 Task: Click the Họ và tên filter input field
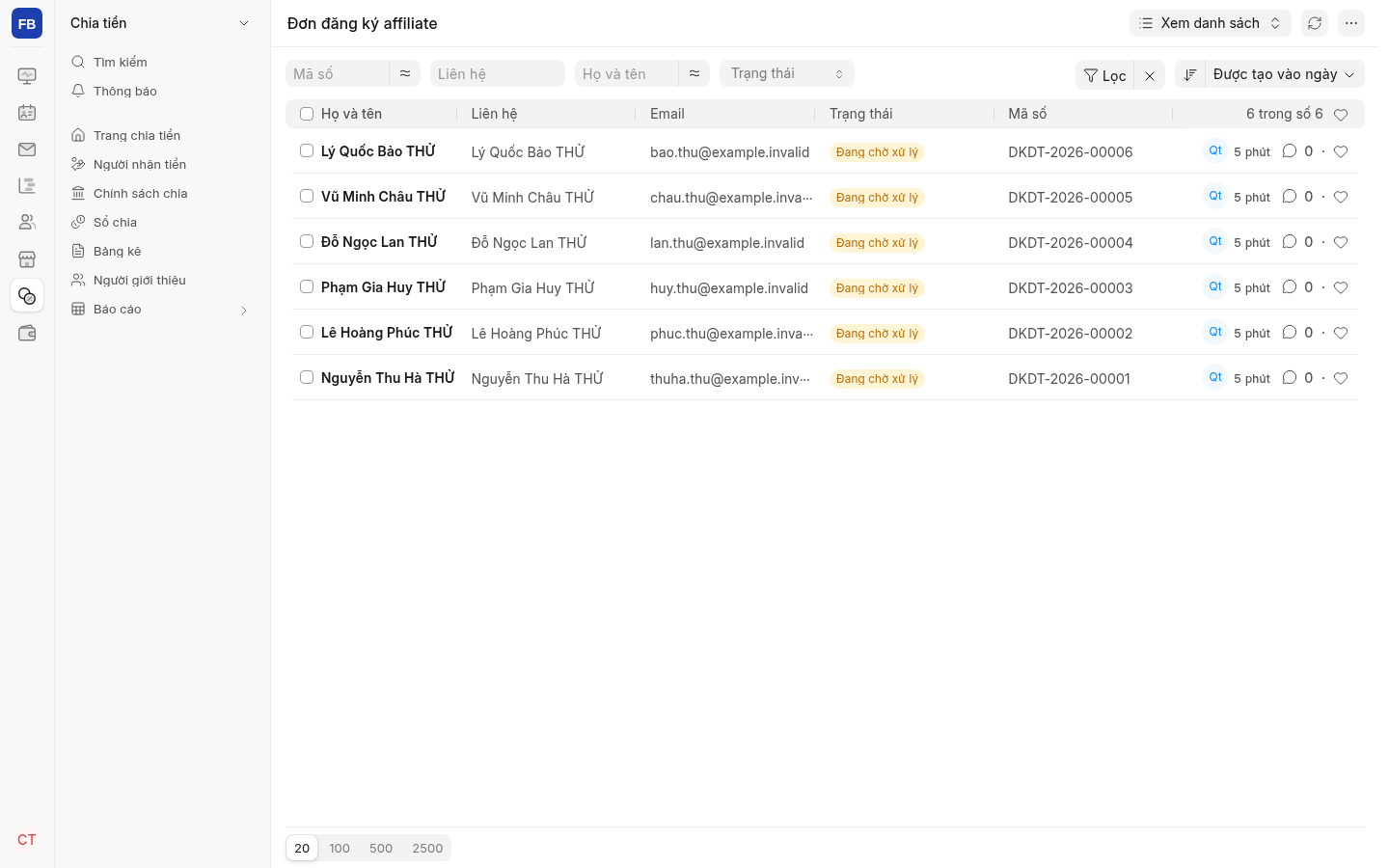pyautogui.click(x=627, y=73)
